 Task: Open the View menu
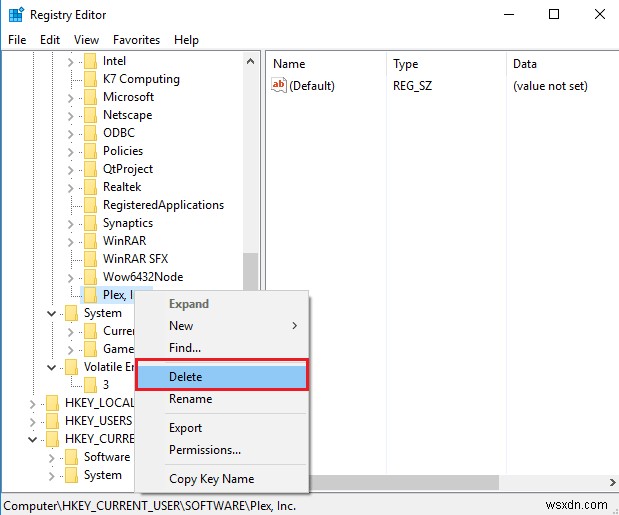86,40
